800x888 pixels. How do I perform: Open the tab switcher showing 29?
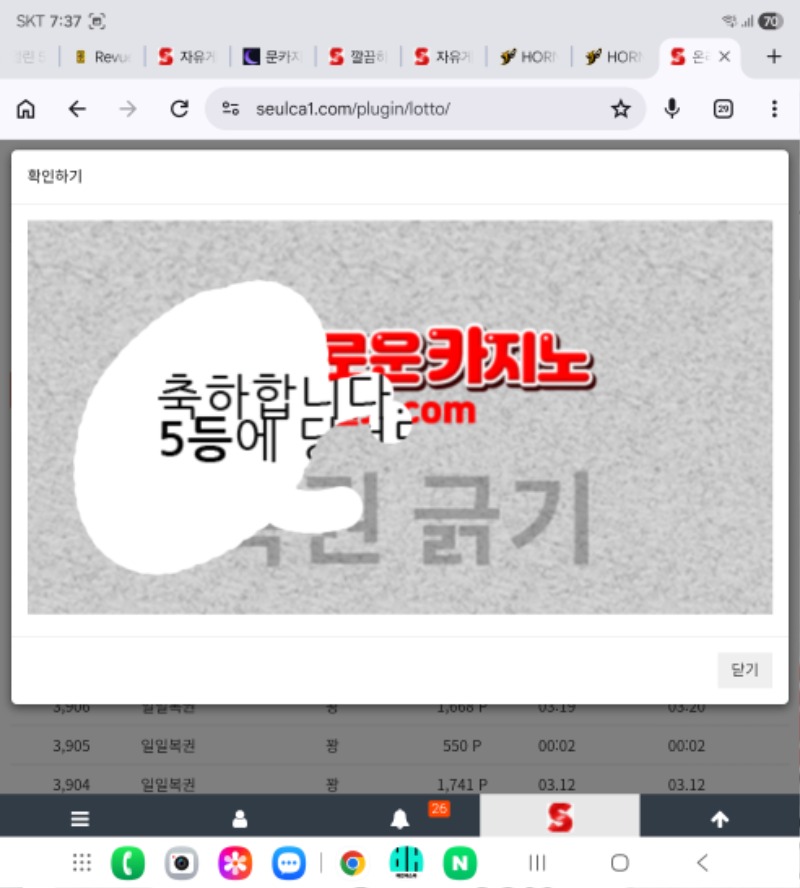[723, 109]
